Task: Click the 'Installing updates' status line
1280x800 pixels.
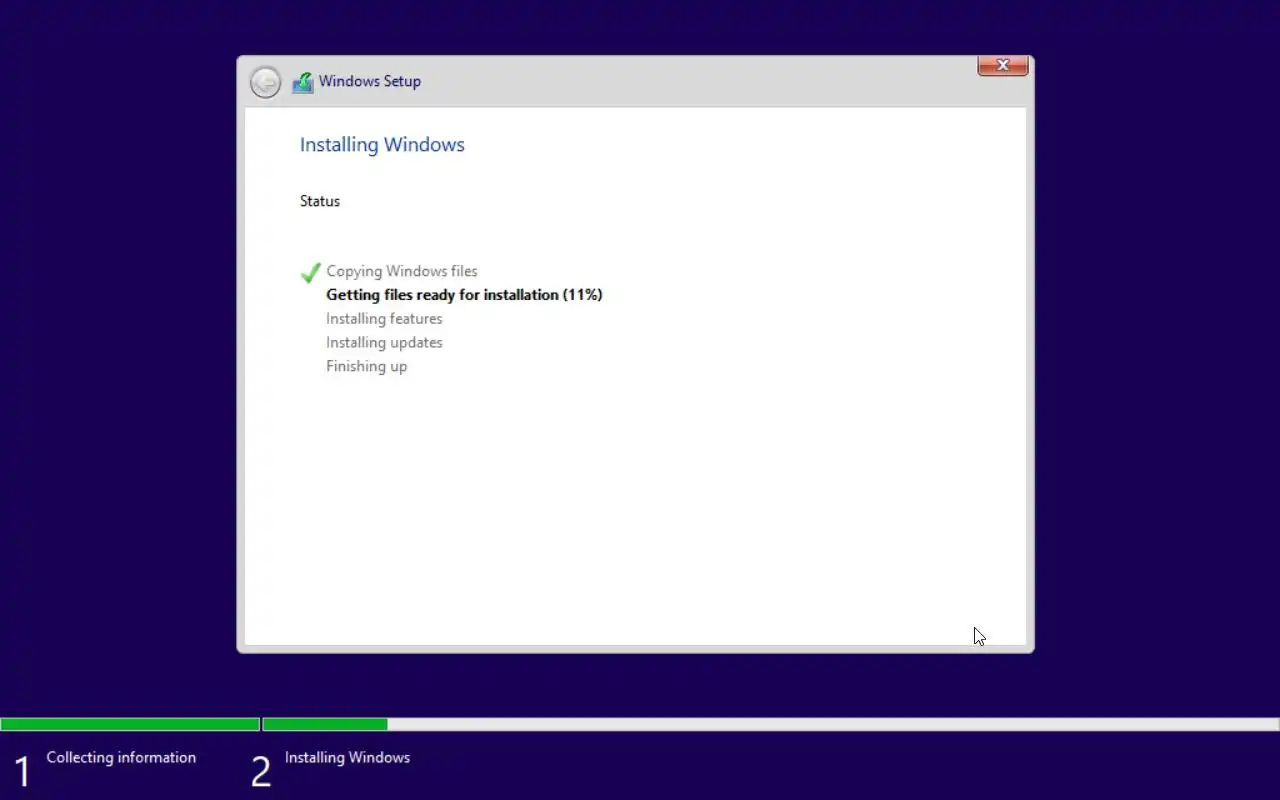Action: pos(384,343)
